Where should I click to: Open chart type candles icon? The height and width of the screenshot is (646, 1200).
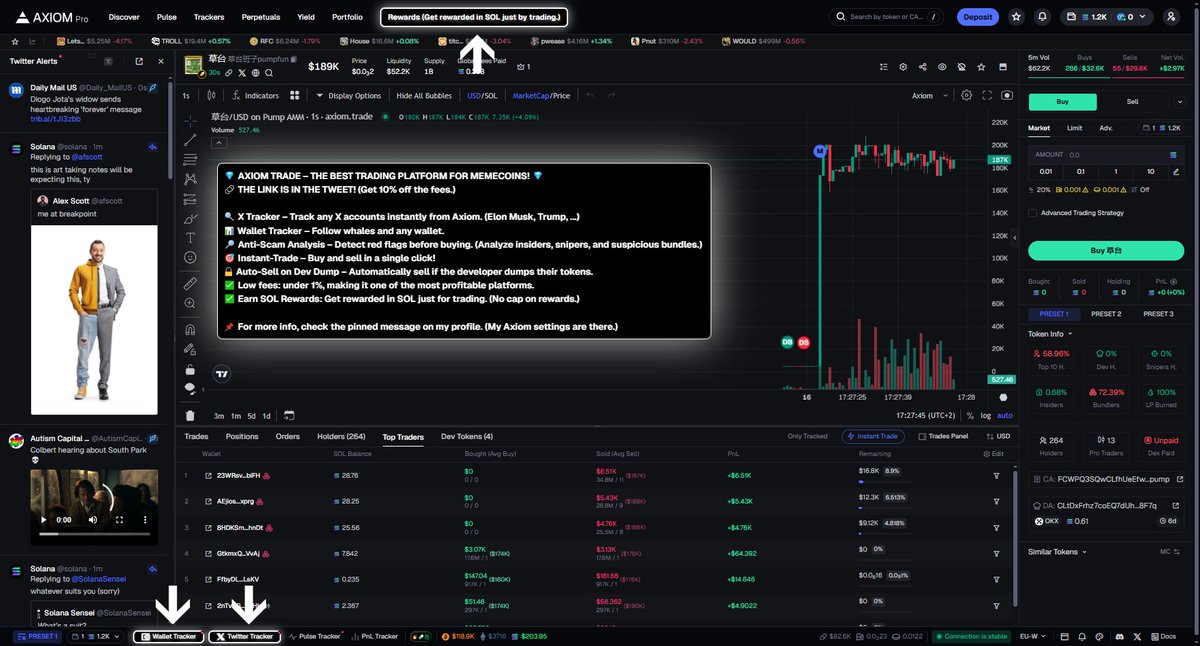coord(211,96)
